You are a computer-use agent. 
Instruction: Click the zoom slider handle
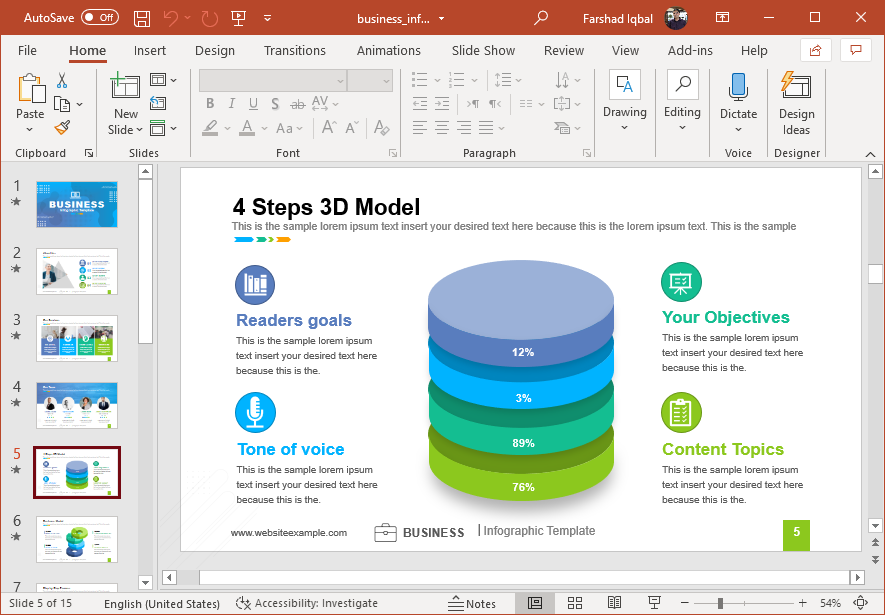[x=720, y=603]
